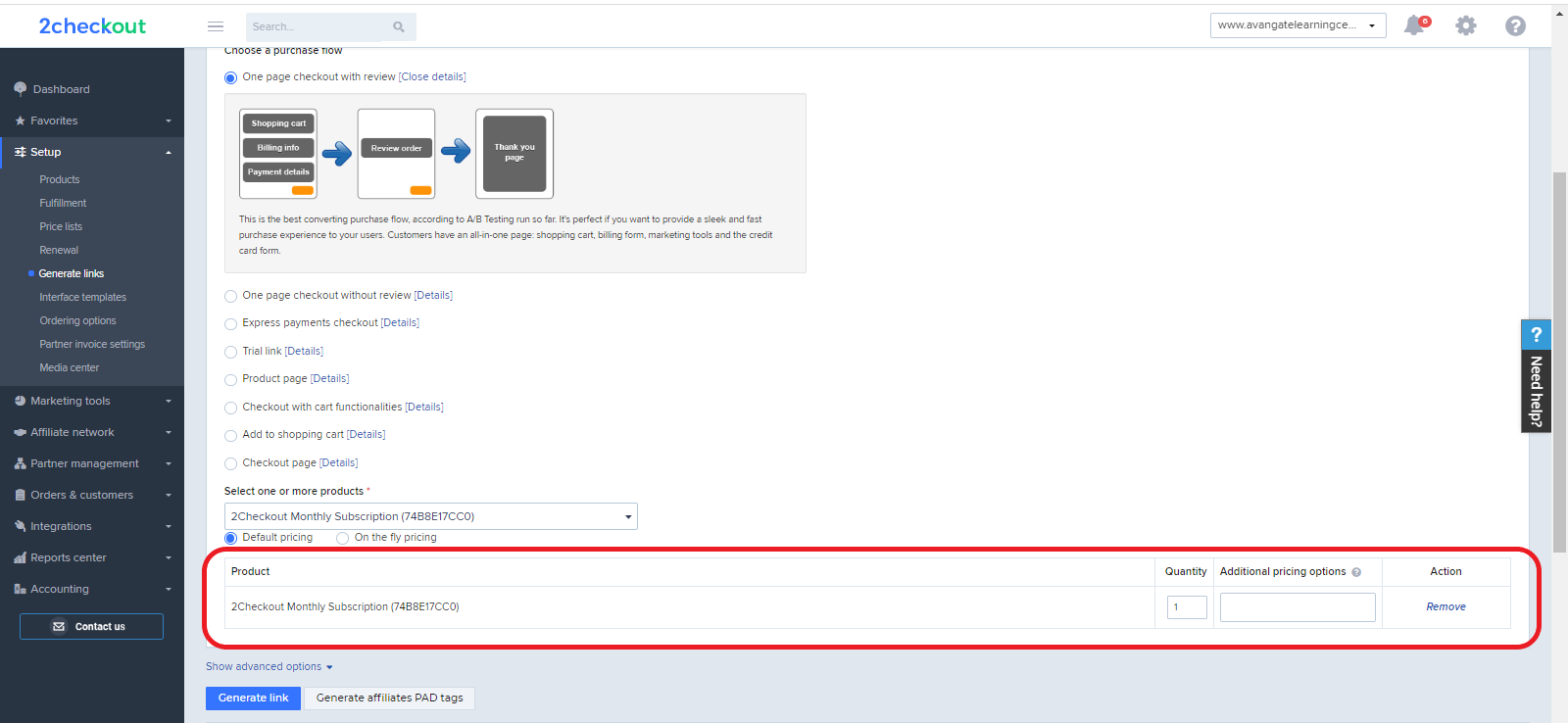Expand the Orders & customers arrow

click(169, 496)
